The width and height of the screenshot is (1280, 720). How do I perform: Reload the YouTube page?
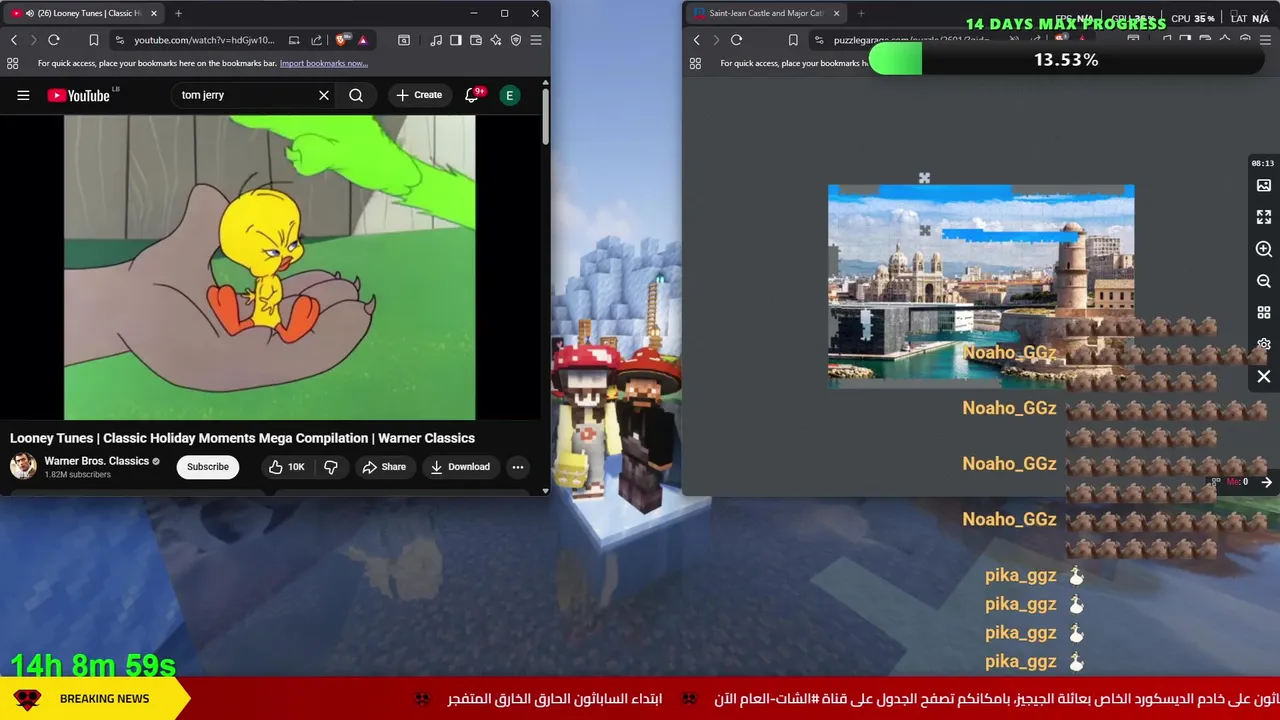54,40
